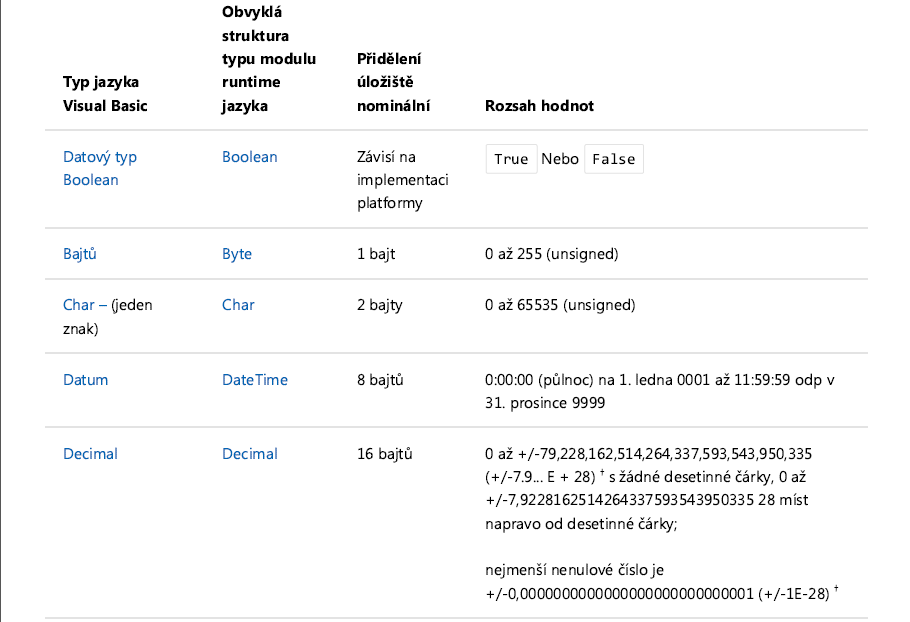
Task: Click the "Přidělení úložiště nominální" column header
Action: point(394,82)
